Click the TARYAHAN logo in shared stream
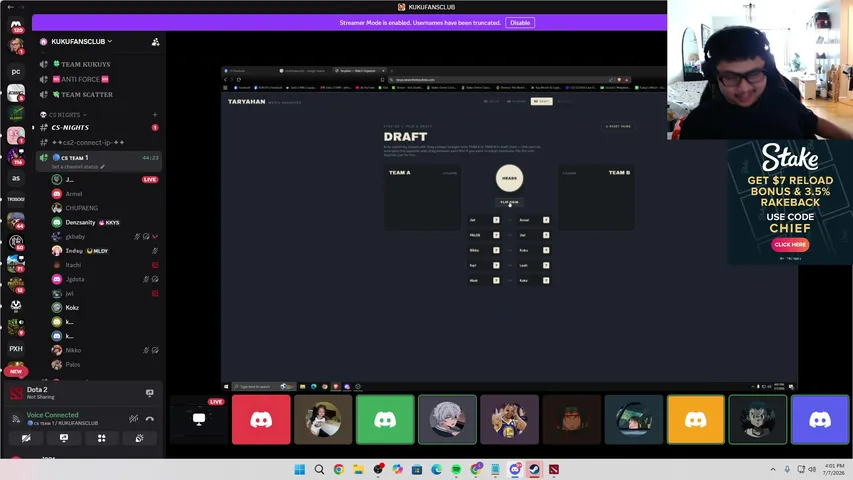 (x=246, y=102)
